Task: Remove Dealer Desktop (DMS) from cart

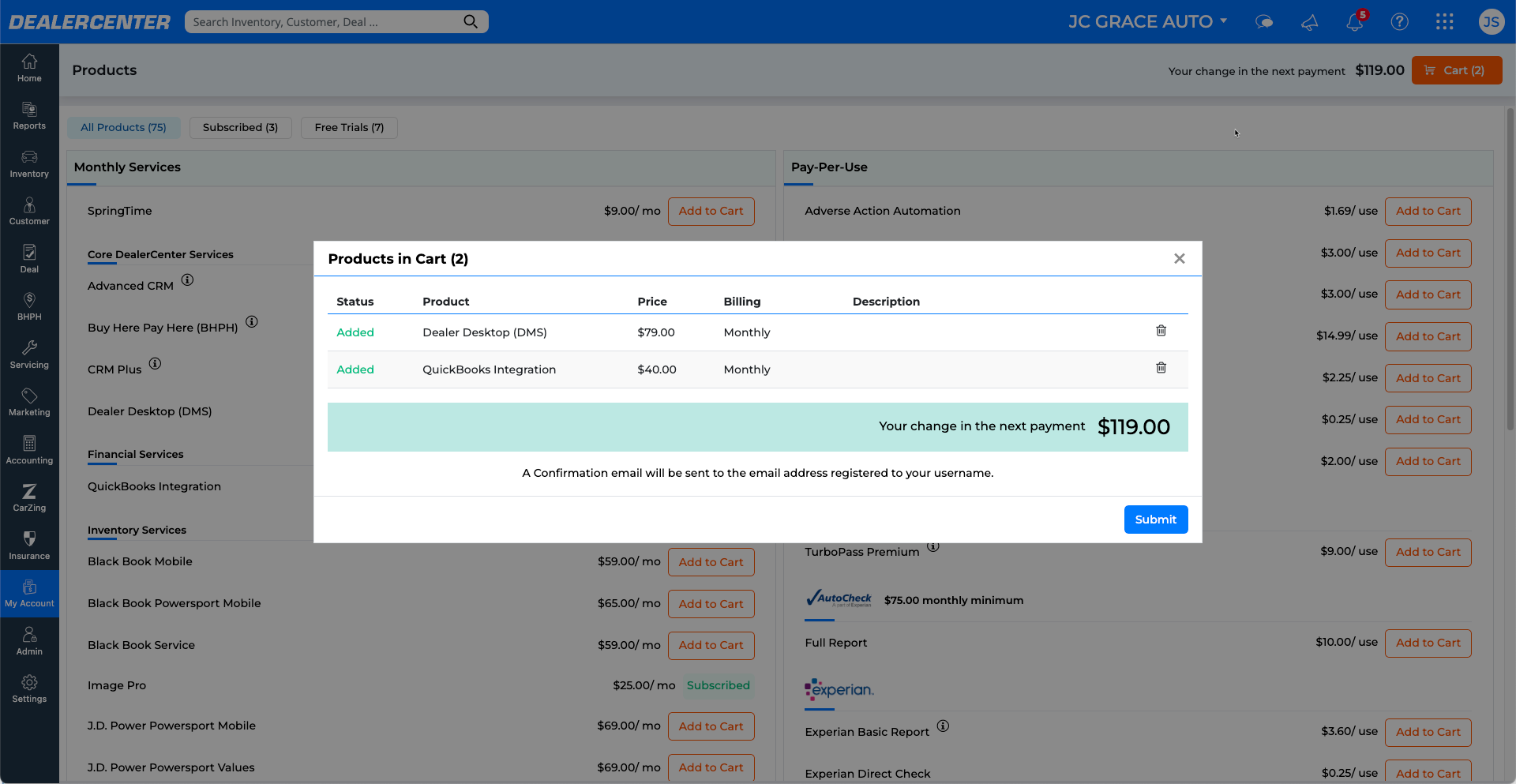Action: pyautogui.click(x=1161, y=331)
